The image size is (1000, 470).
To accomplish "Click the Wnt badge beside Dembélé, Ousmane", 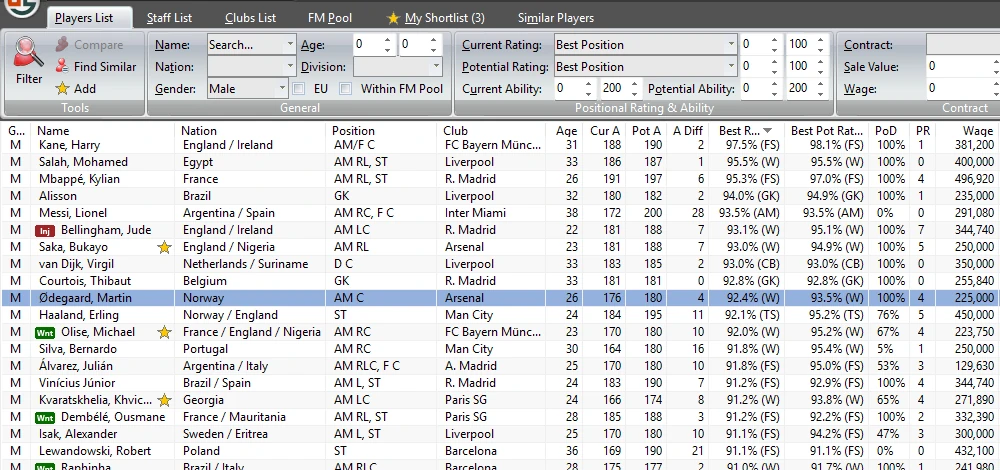I will tap(45, 418).
